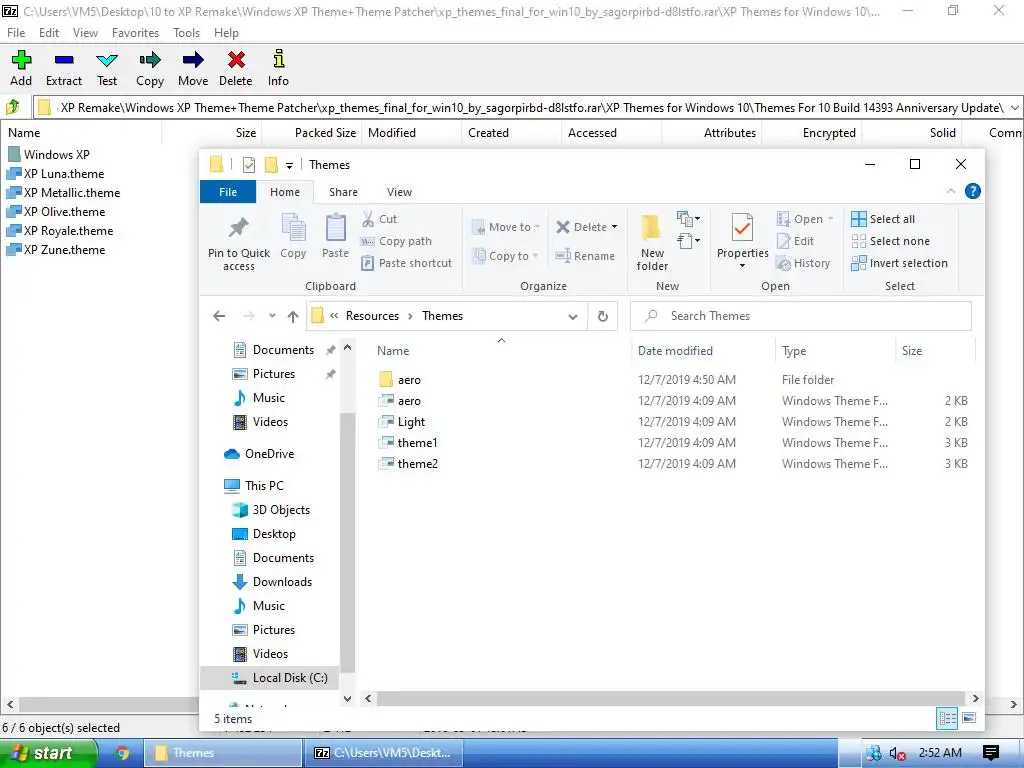Screen dimensions: 1024x768
Task: Click the Explorer horizontal scrollbar
Action: coord(671,699)
